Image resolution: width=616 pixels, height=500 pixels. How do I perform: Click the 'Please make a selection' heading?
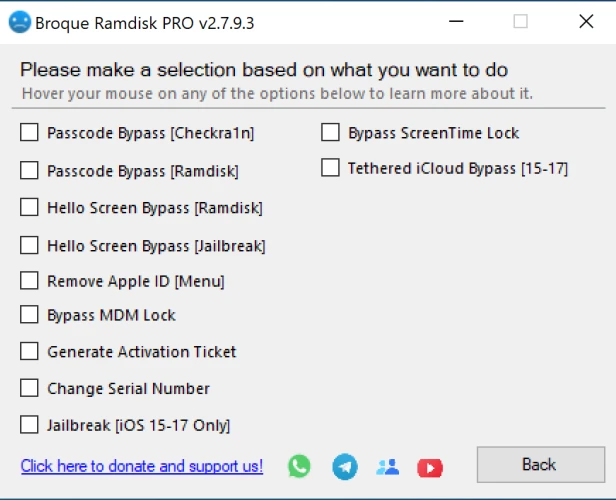tap(264, 70)
